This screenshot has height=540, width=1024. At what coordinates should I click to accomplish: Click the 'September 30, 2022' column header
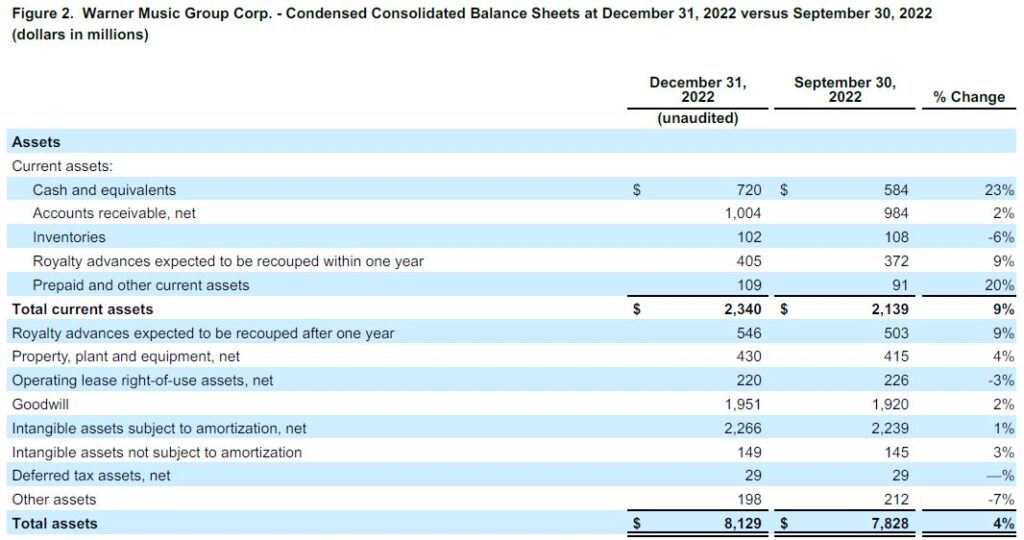[x=844, y=90]
